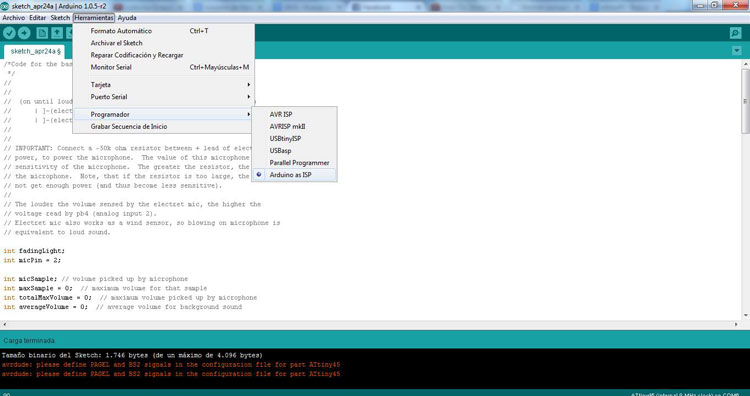Select USBtinyISP programmer

coord(295,139)
